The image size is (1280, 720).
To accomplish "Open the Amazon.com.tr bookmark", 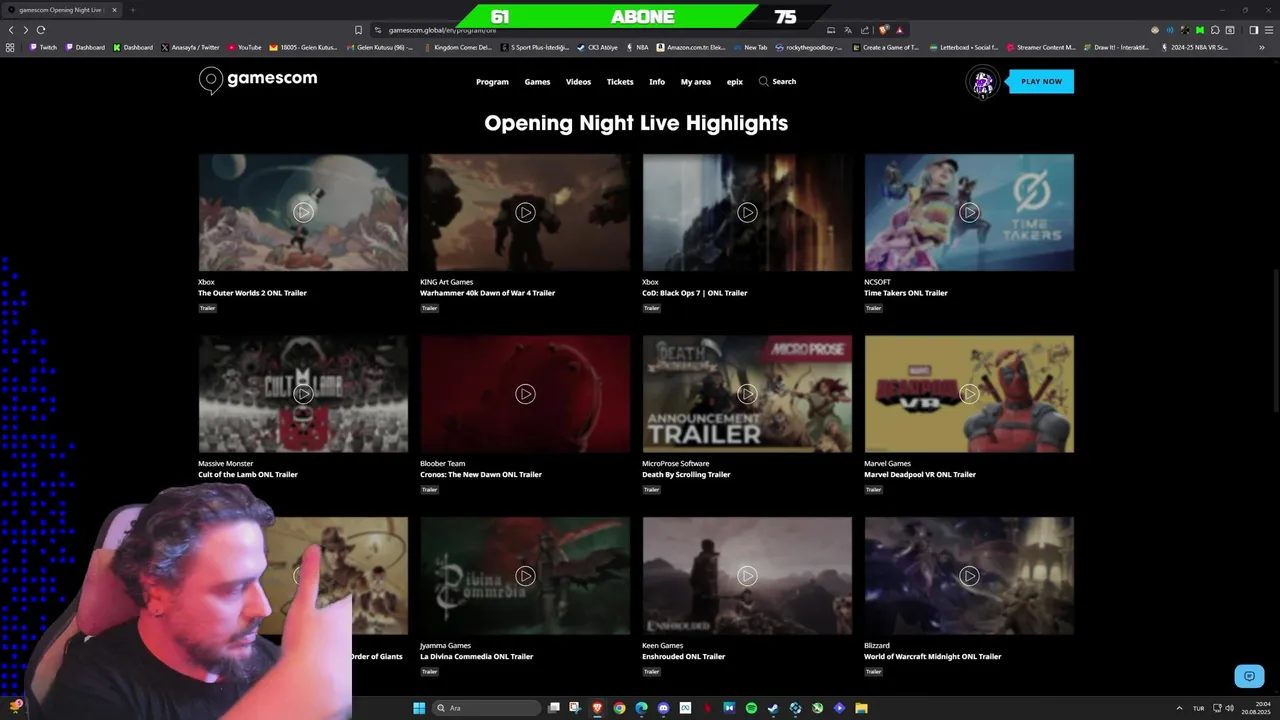I will tap(691, 47).
